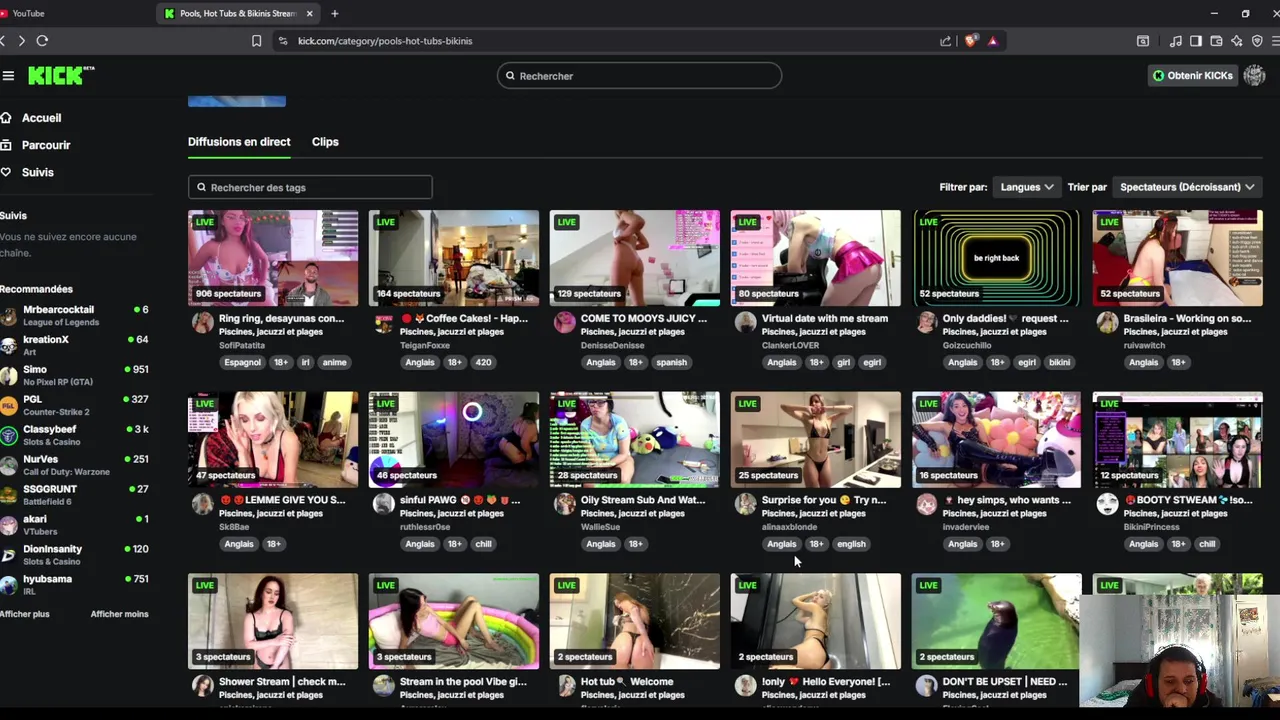The image size is (1280, 720).
Task: Go forward with the browser forward arrow
Action: point(21,41)
